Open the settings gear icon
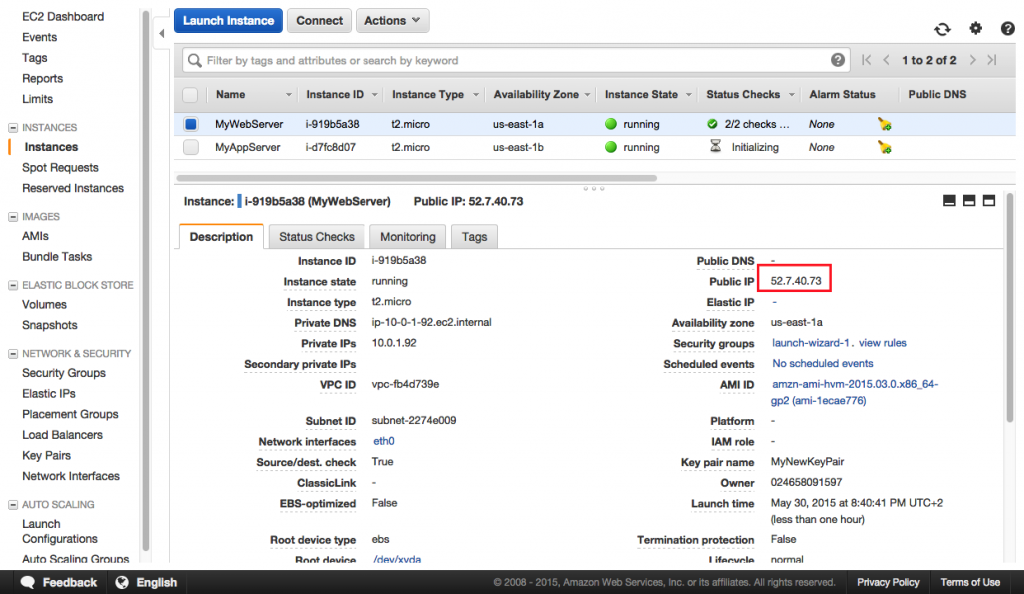The image size is (1024, 594). point(975,28)
